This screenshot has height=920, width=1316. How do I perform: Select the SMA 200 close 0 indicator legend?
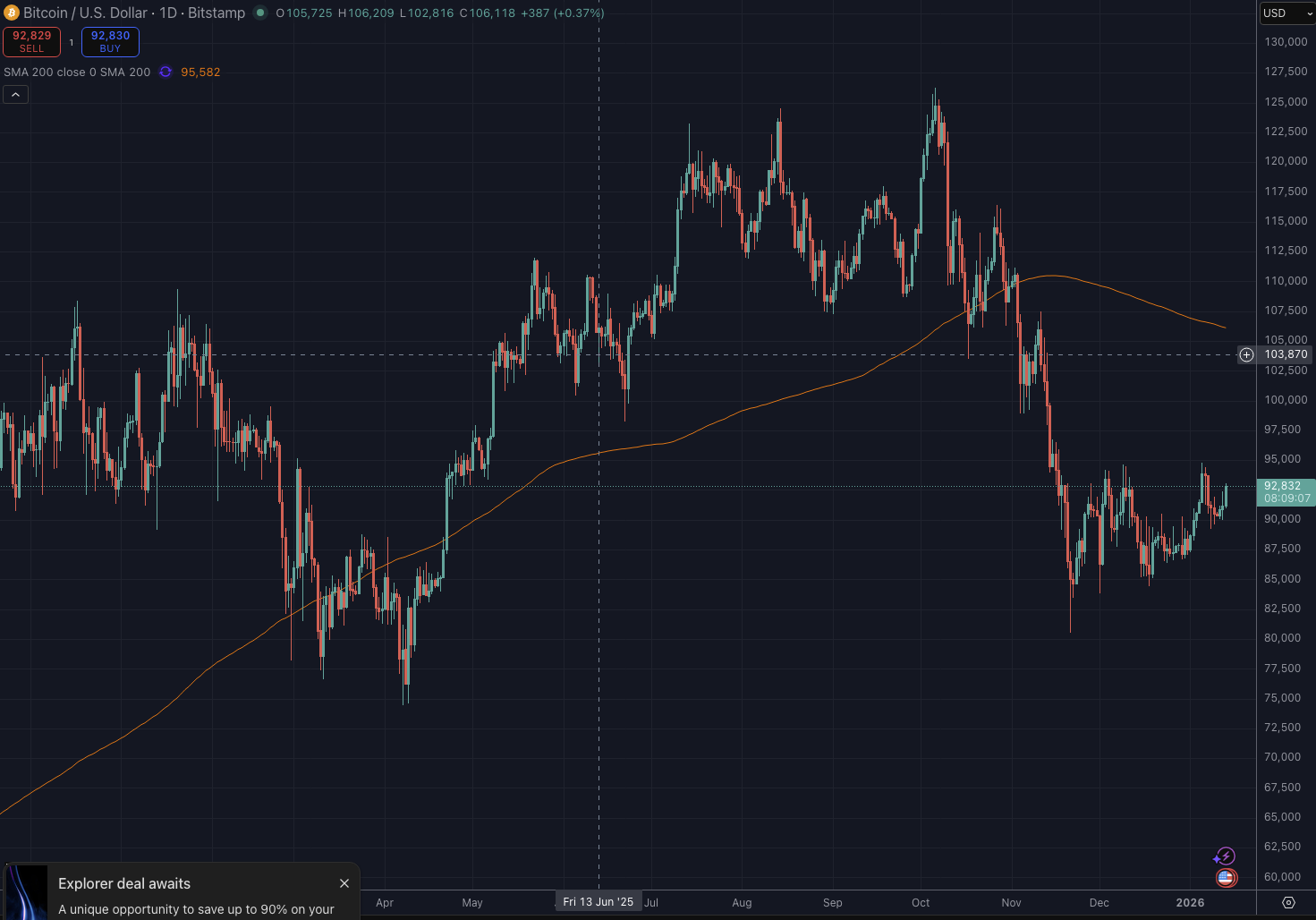point(77,72)
